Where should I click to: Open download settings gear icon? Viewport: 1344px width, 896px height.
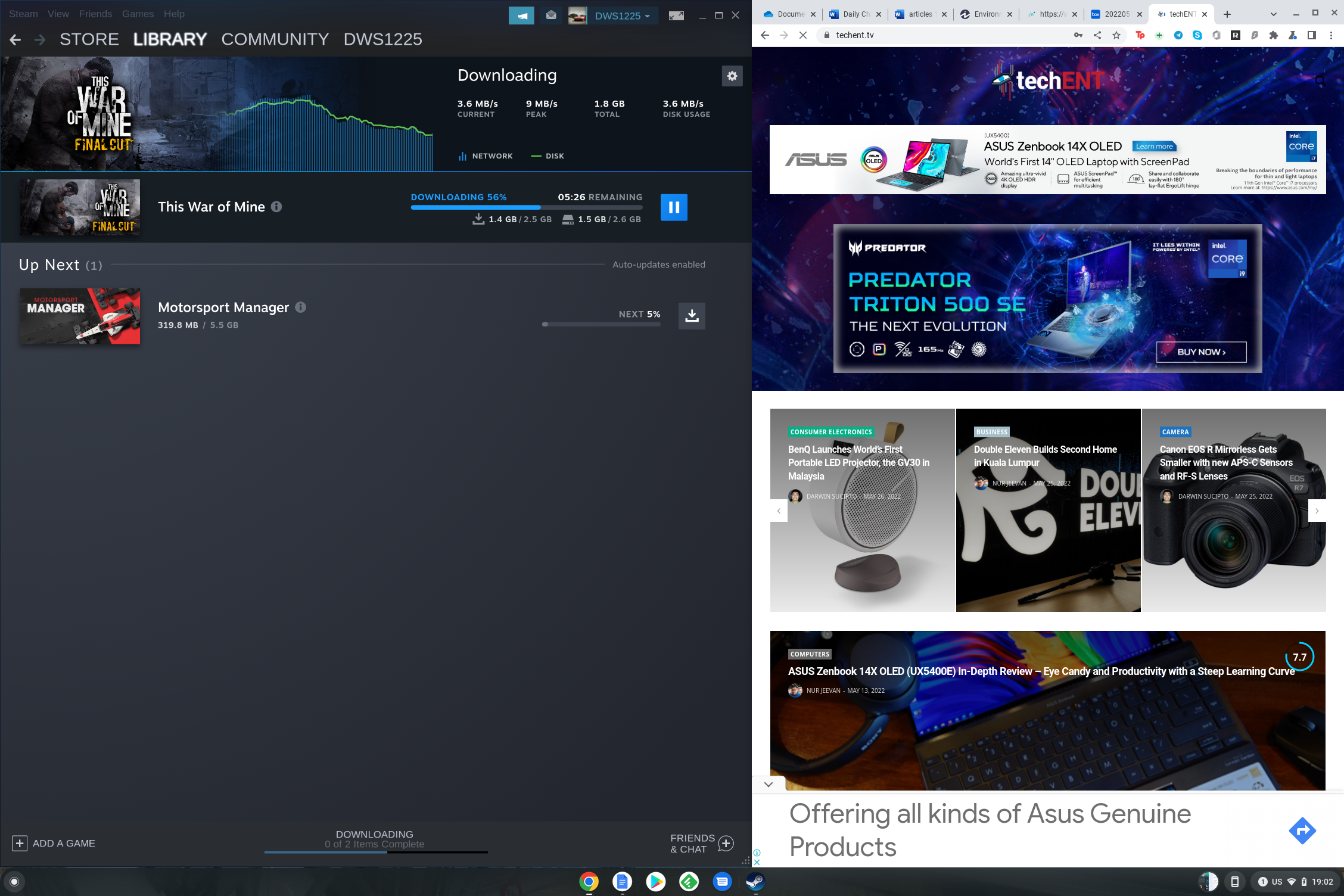pos(732,76)
